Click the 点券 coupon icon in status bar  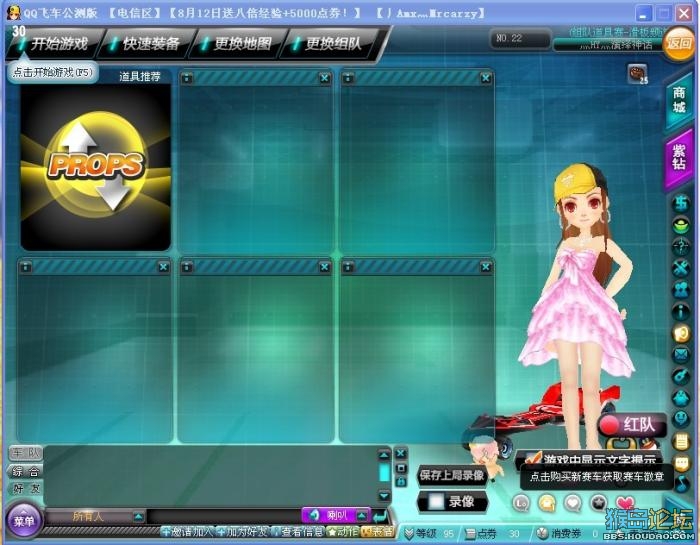(x=470, y=533)
